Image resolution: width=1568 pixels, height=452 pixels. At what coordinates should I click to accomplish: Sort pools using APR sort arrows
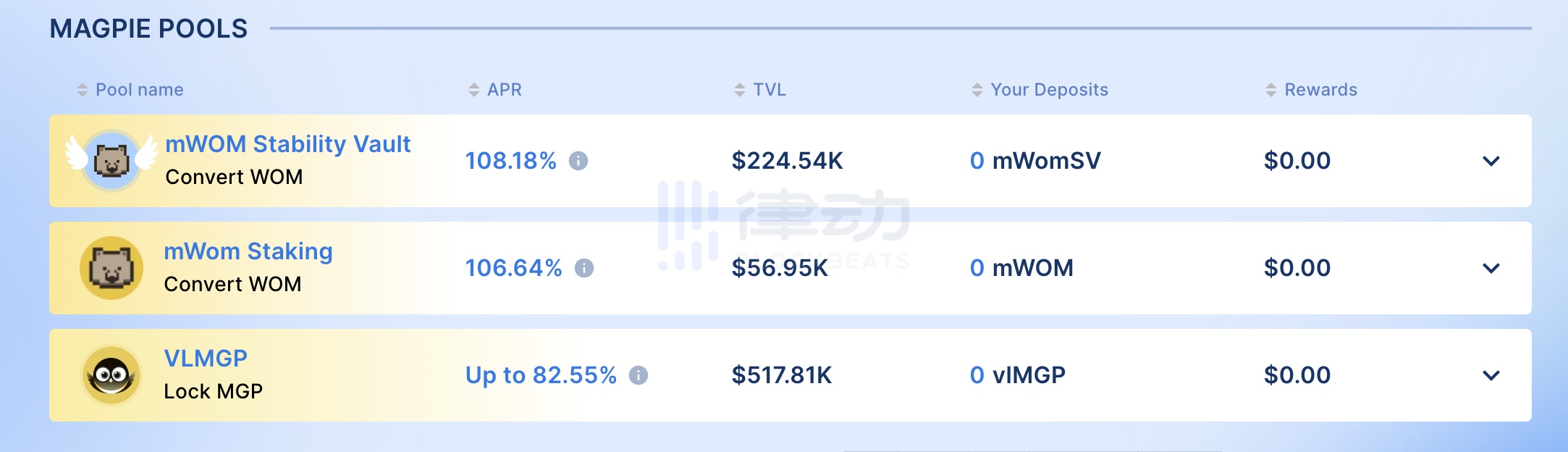coord(474,90)
